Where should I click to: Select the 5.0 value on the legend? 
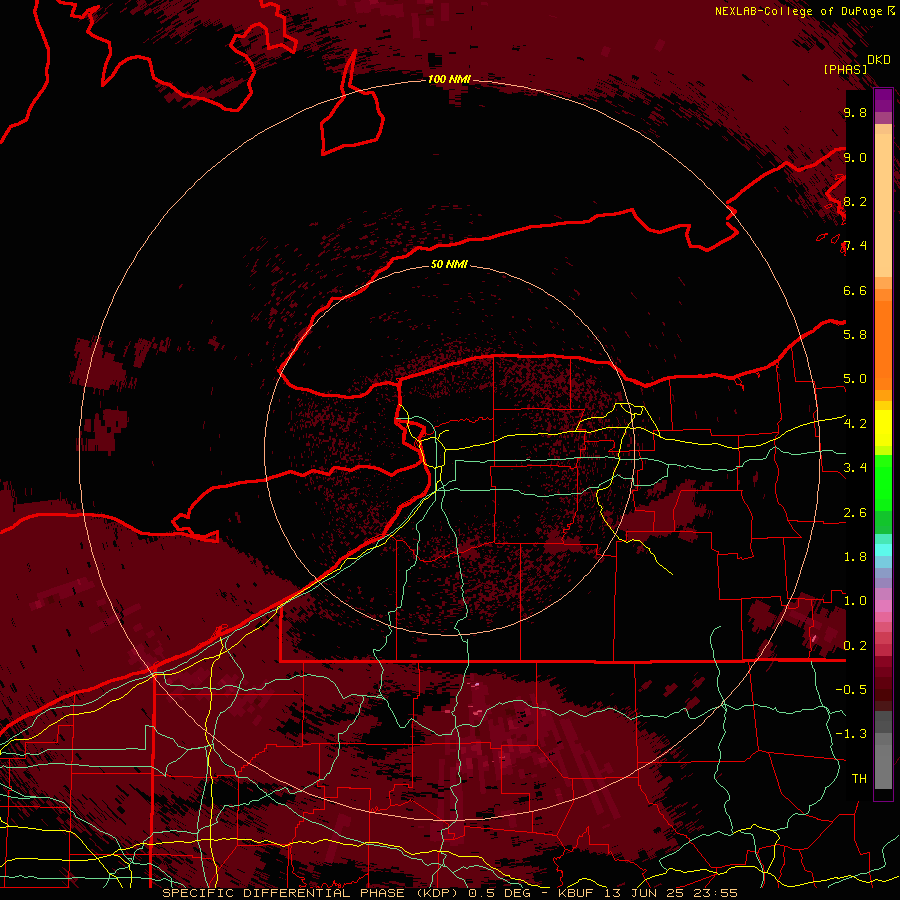tap(855, 379)
